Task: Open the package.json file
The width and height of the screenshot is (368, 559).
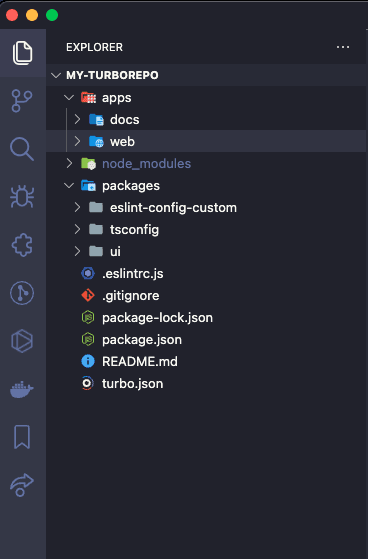Action: pyautogui.click(x=142, y=340)
